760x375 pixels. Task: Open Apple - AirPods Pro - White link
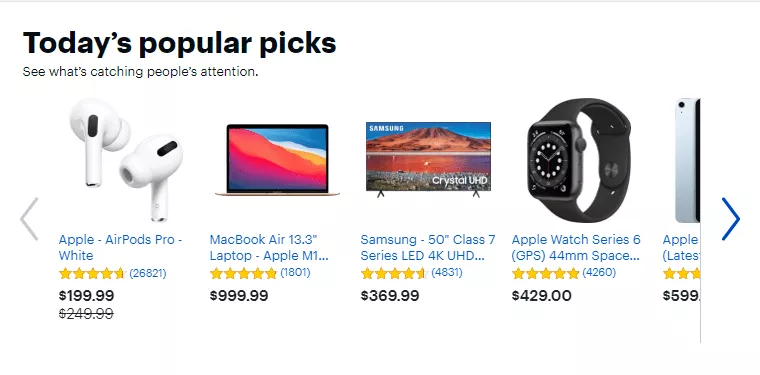point(120,248)
